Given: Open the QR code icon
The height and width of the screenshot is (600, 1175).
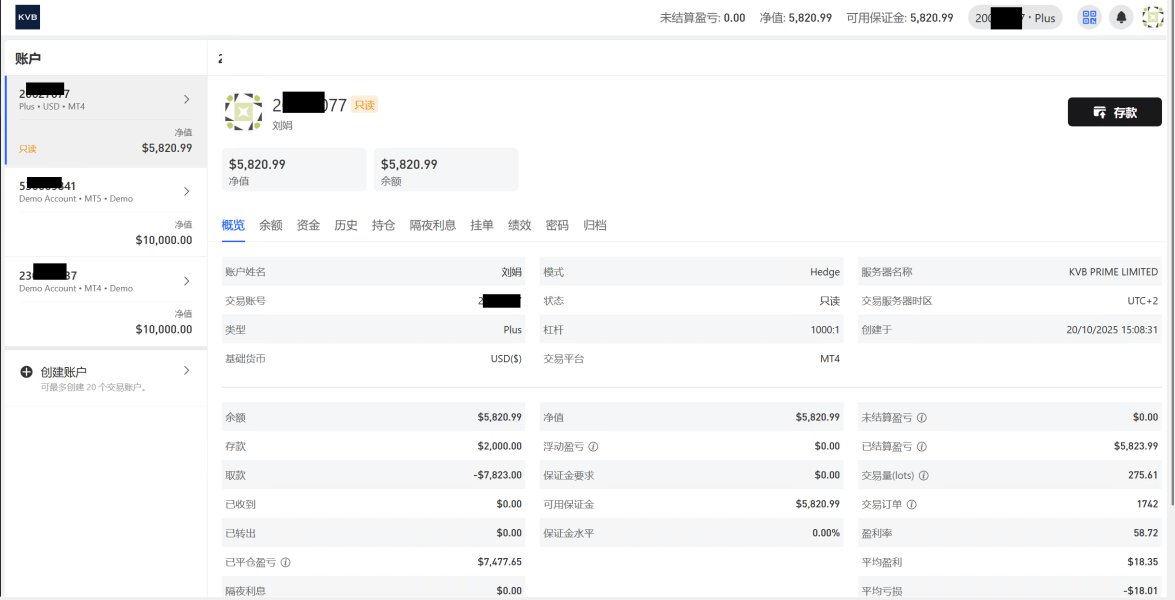Looking at the screenshot, I should pos(1090,17).
